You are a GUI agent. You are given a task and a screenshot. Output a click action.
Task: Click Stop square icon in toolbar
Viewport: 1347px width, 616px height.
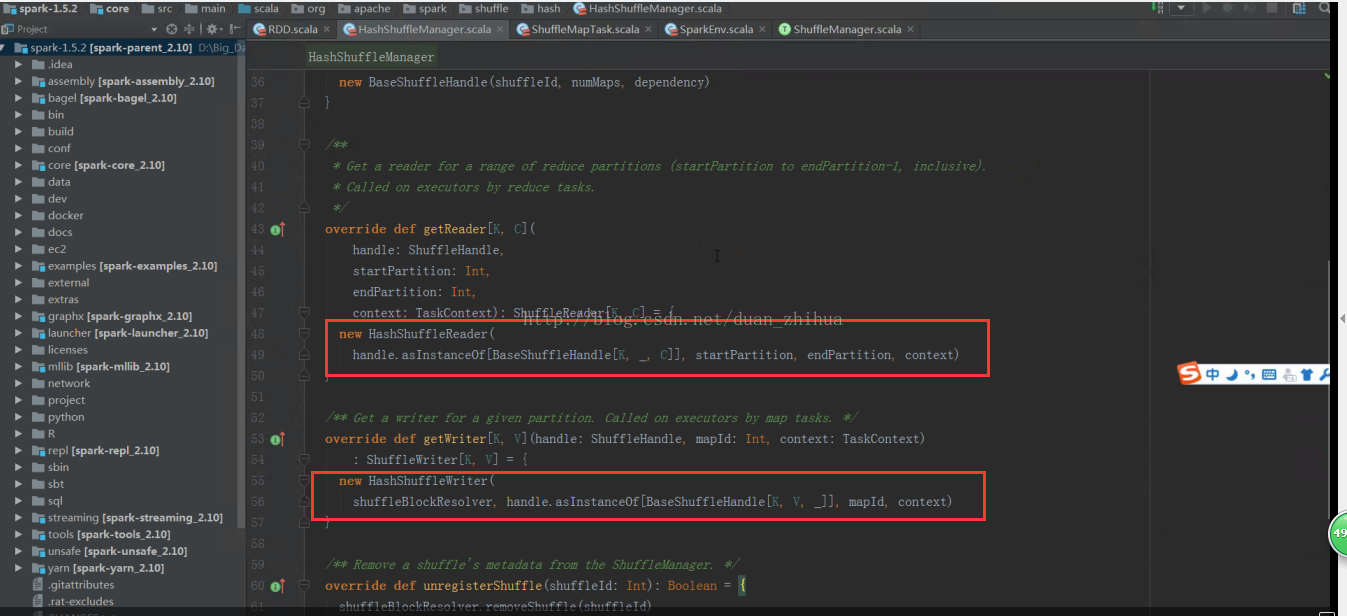pyautogui.click(x=1272, y=8)
